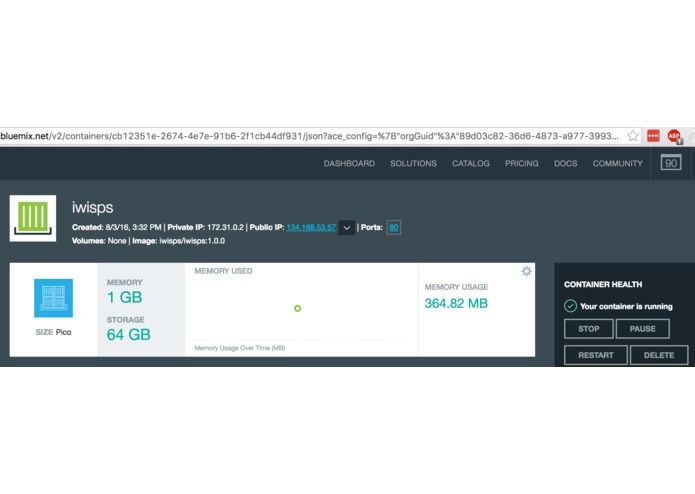The width and height of the screenshot is (695, 494).
Task: Click the iwisps container title
Action: coord(93,208)
